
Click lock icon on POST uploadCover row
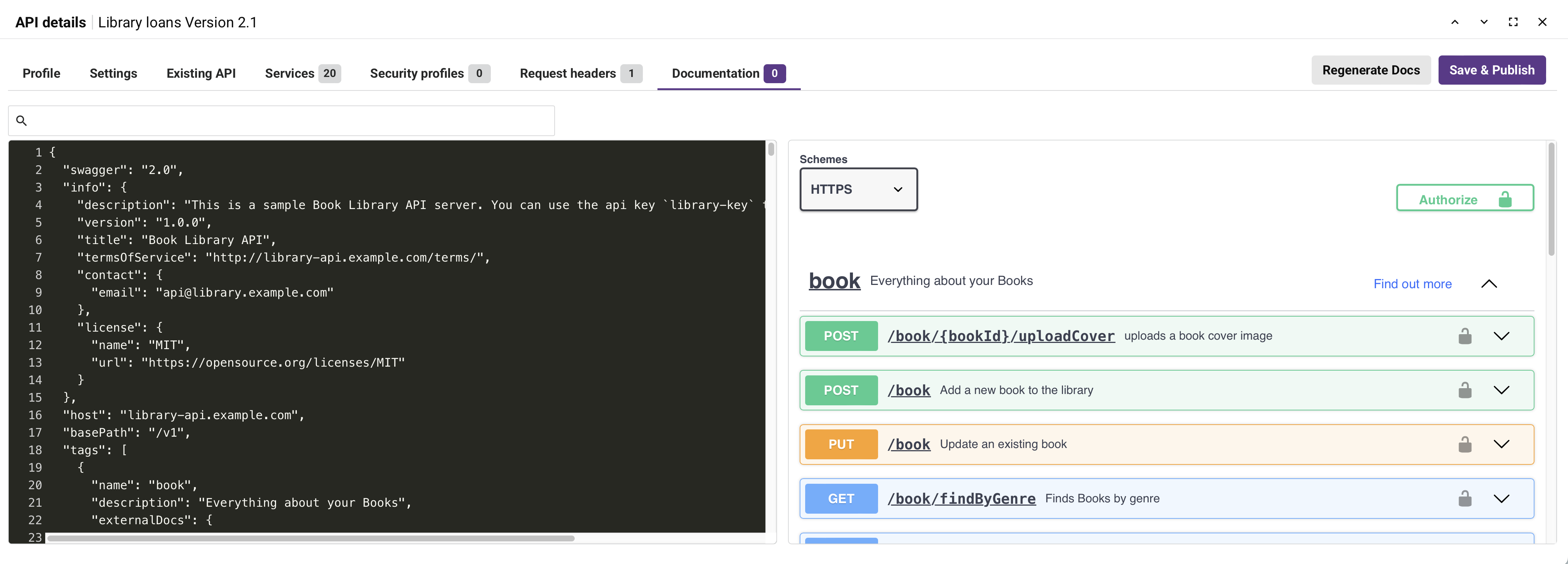1465,336
